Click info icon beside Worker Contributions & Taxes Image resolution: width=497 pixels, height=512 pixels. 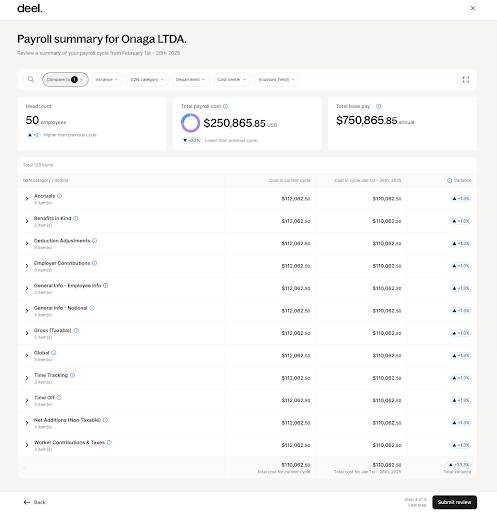coord(109,442)
